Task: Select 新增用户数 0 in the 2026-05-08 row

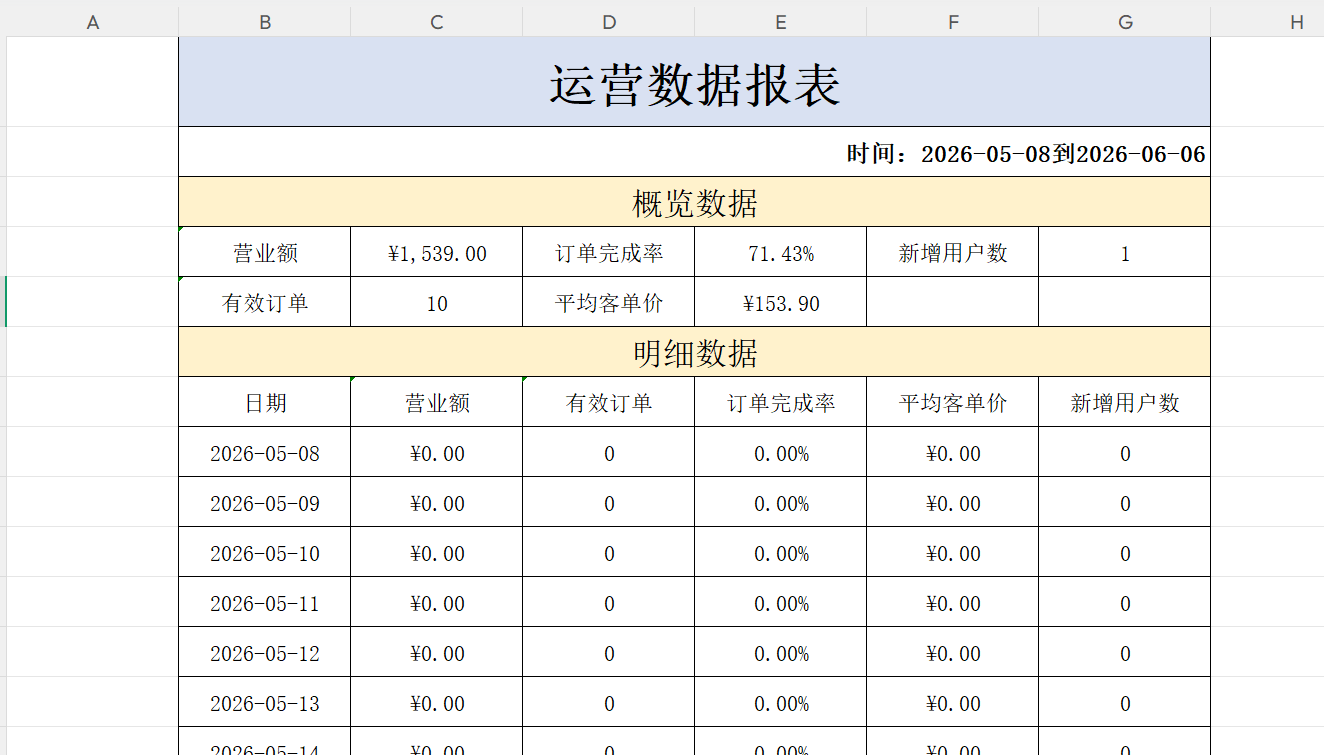Action: (x=1125, y=452)
